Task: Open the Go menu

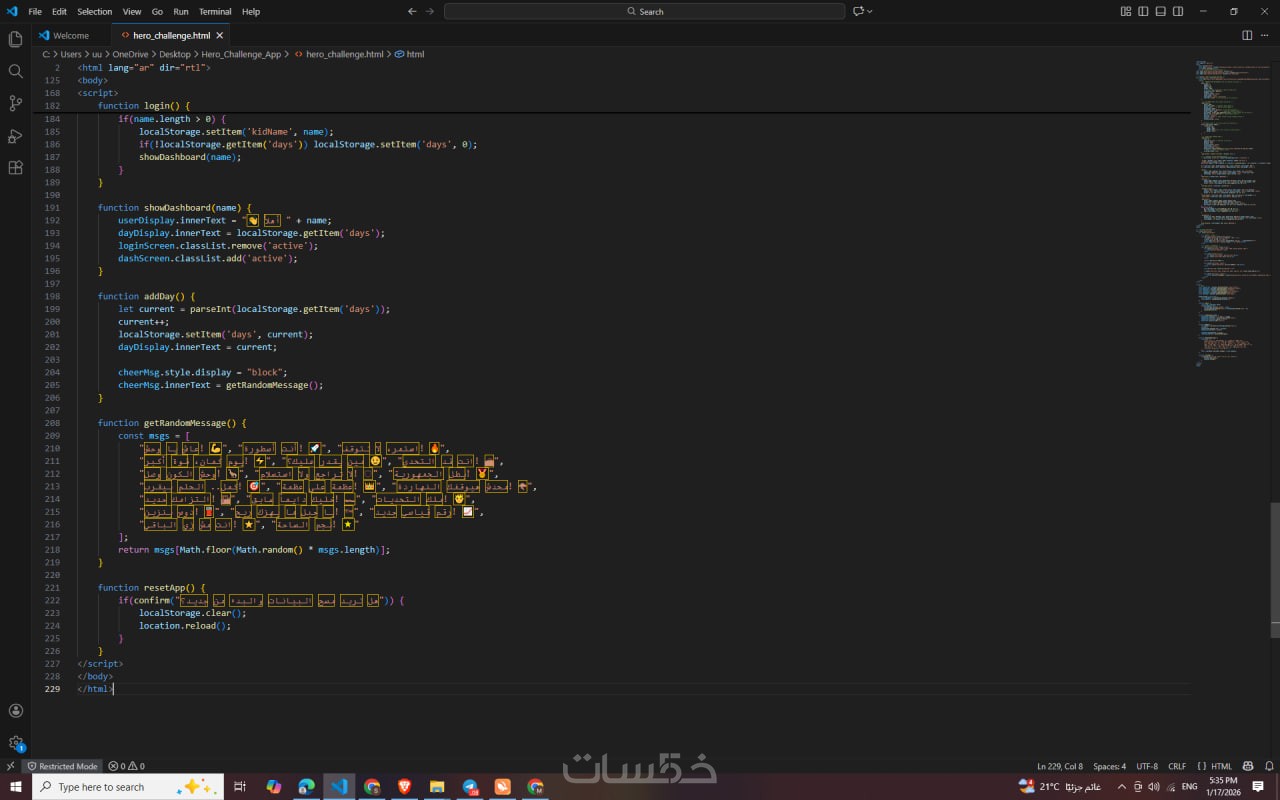Action: coord(157,11)
